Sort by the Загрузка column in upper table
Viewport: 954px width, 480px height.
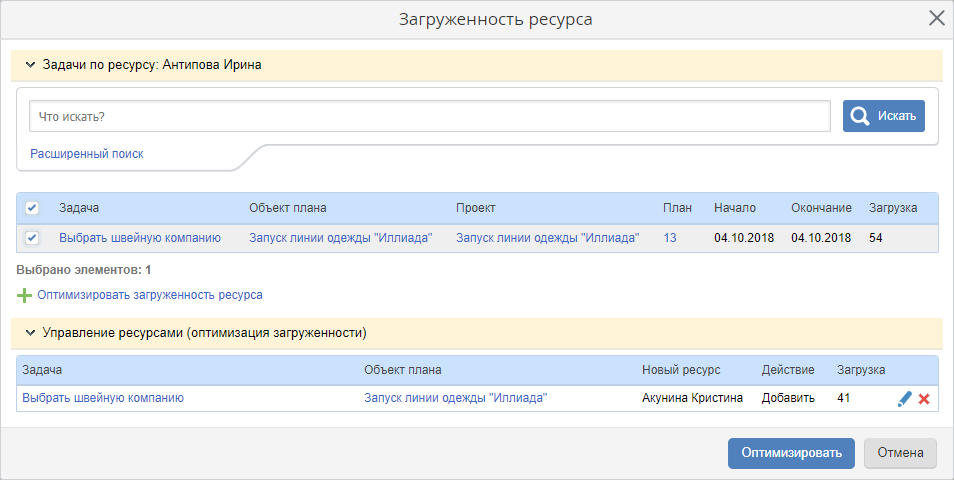pyautogui.click(x=892, y=208)
